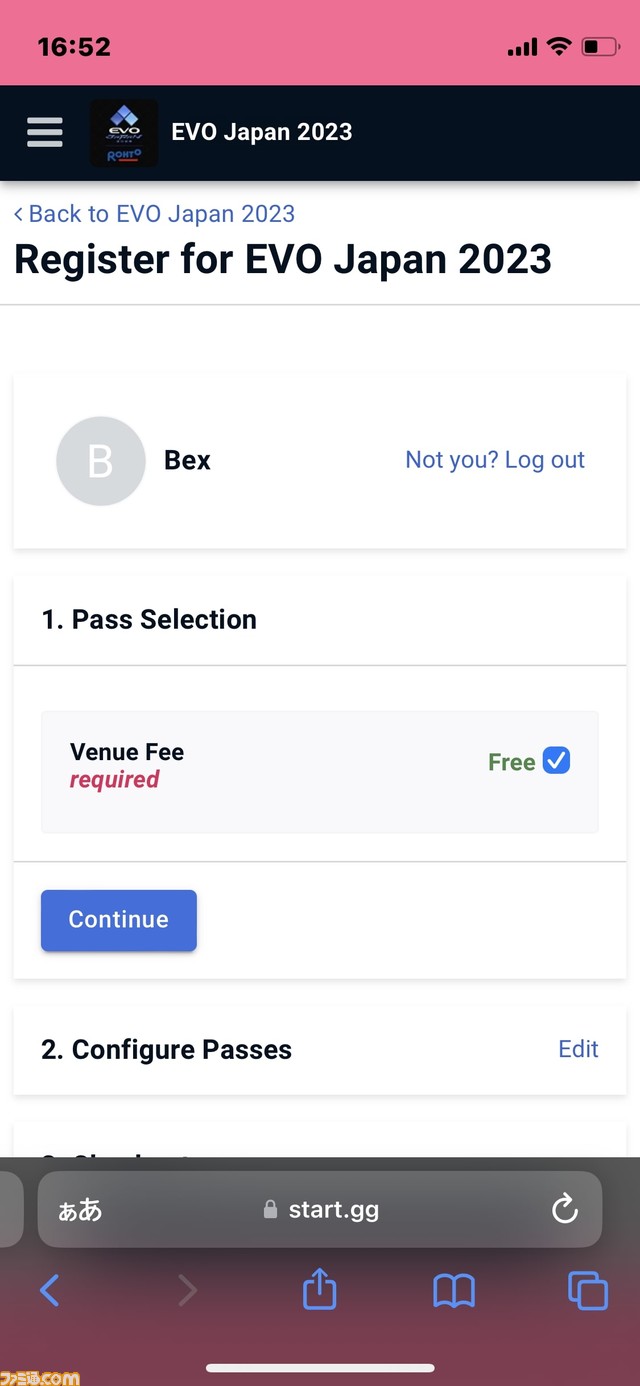Image resolution: width=640 pixels, height=1386 pixels.
Task: Open the Safari share sheet icon
Action: (319, 1289)
